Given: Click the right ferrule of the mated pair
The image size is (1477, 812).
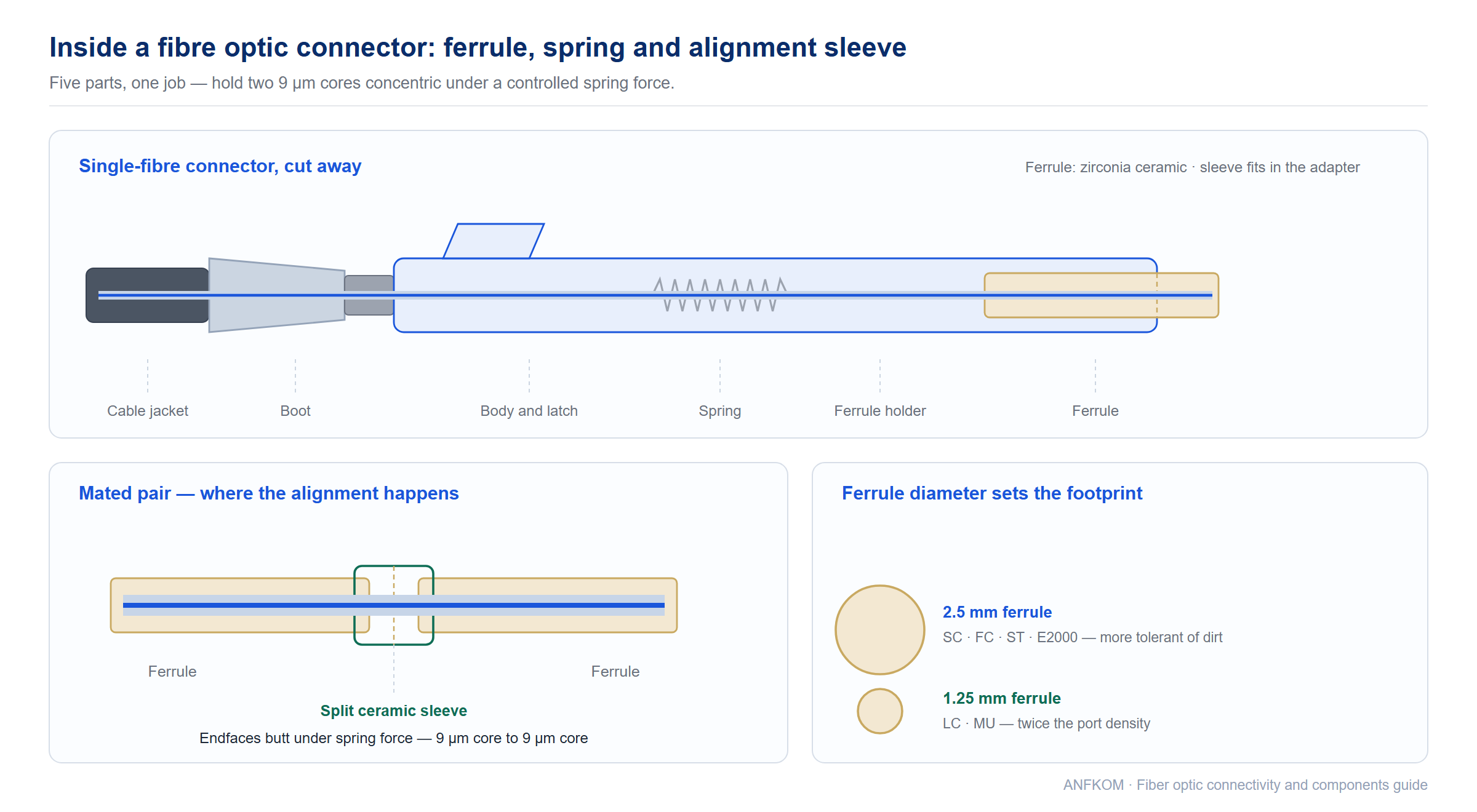Looking at the screenshot, I should pos(548,605).
